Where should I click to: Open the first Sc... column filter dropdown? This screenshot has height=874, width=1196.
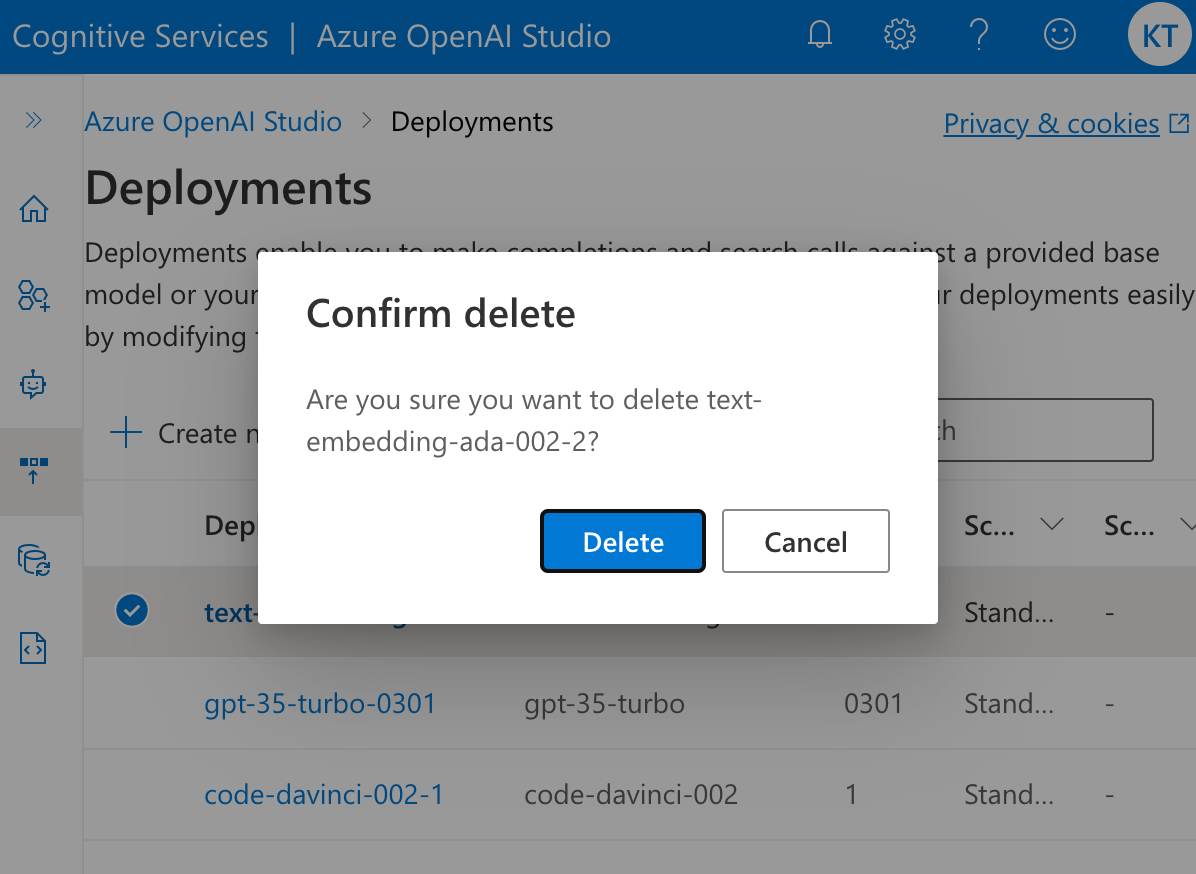coord(1051,524)
